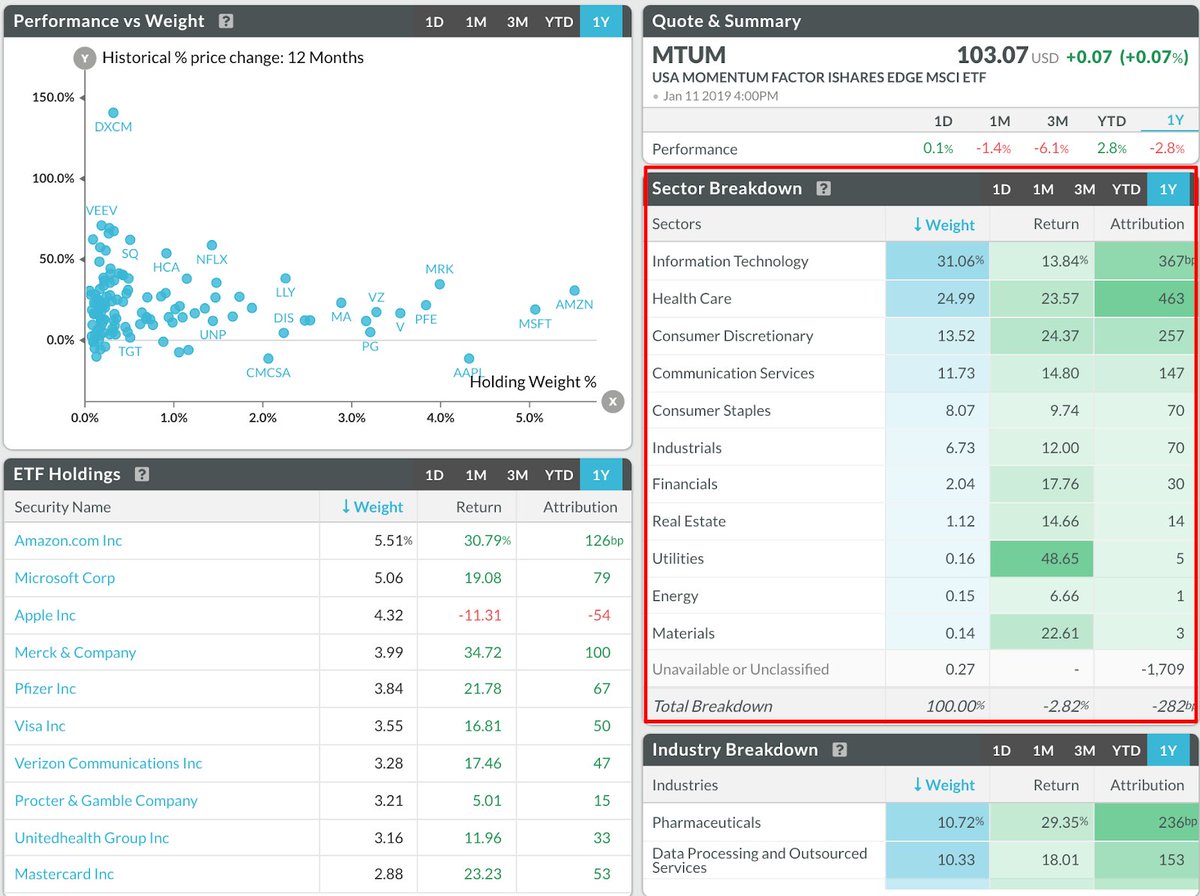Click the Financials sector row

pos(920,484)
